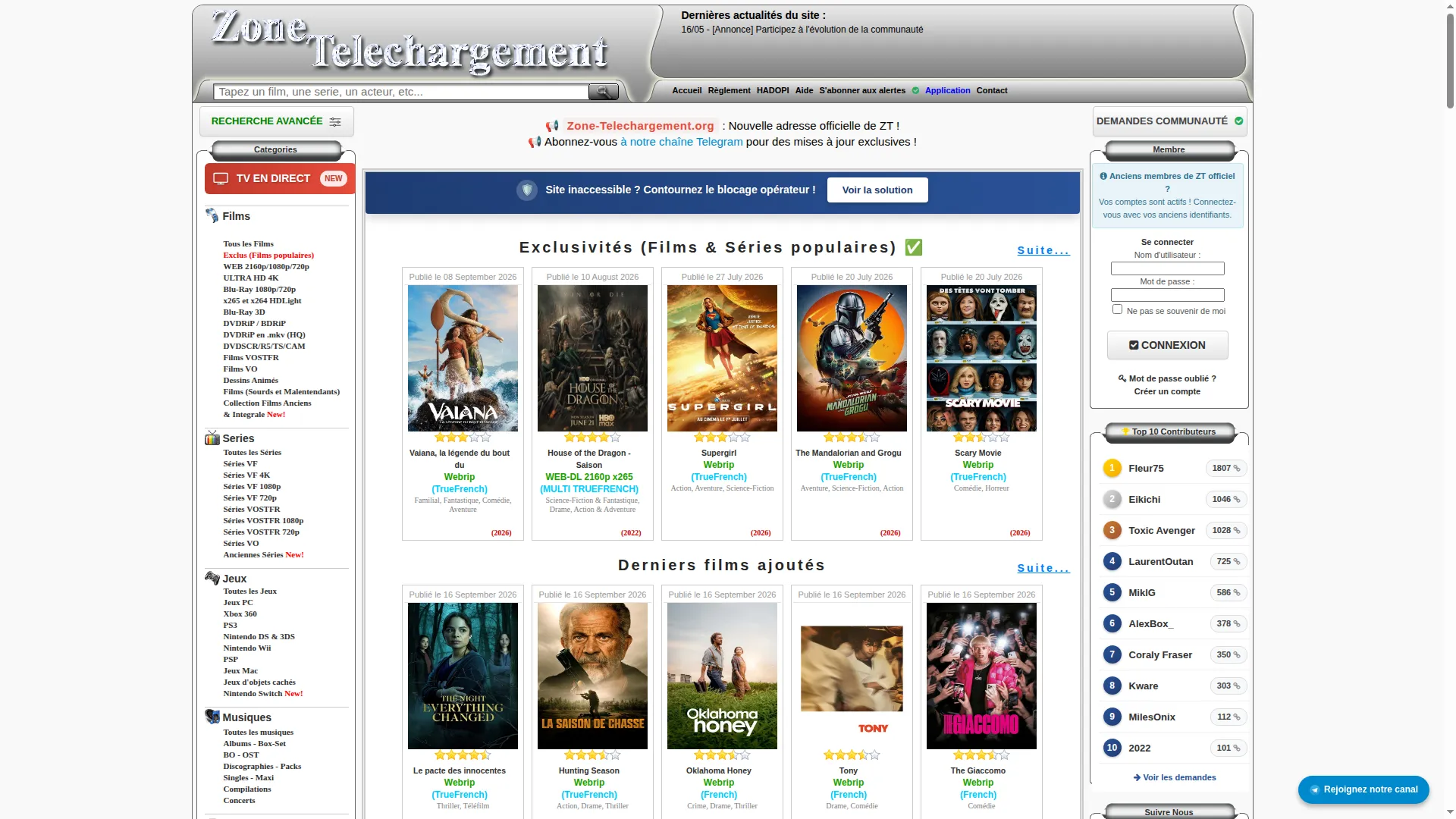Open The Mandalorian and Grogu poster
Screen dimensions: 1456x819
852,358
